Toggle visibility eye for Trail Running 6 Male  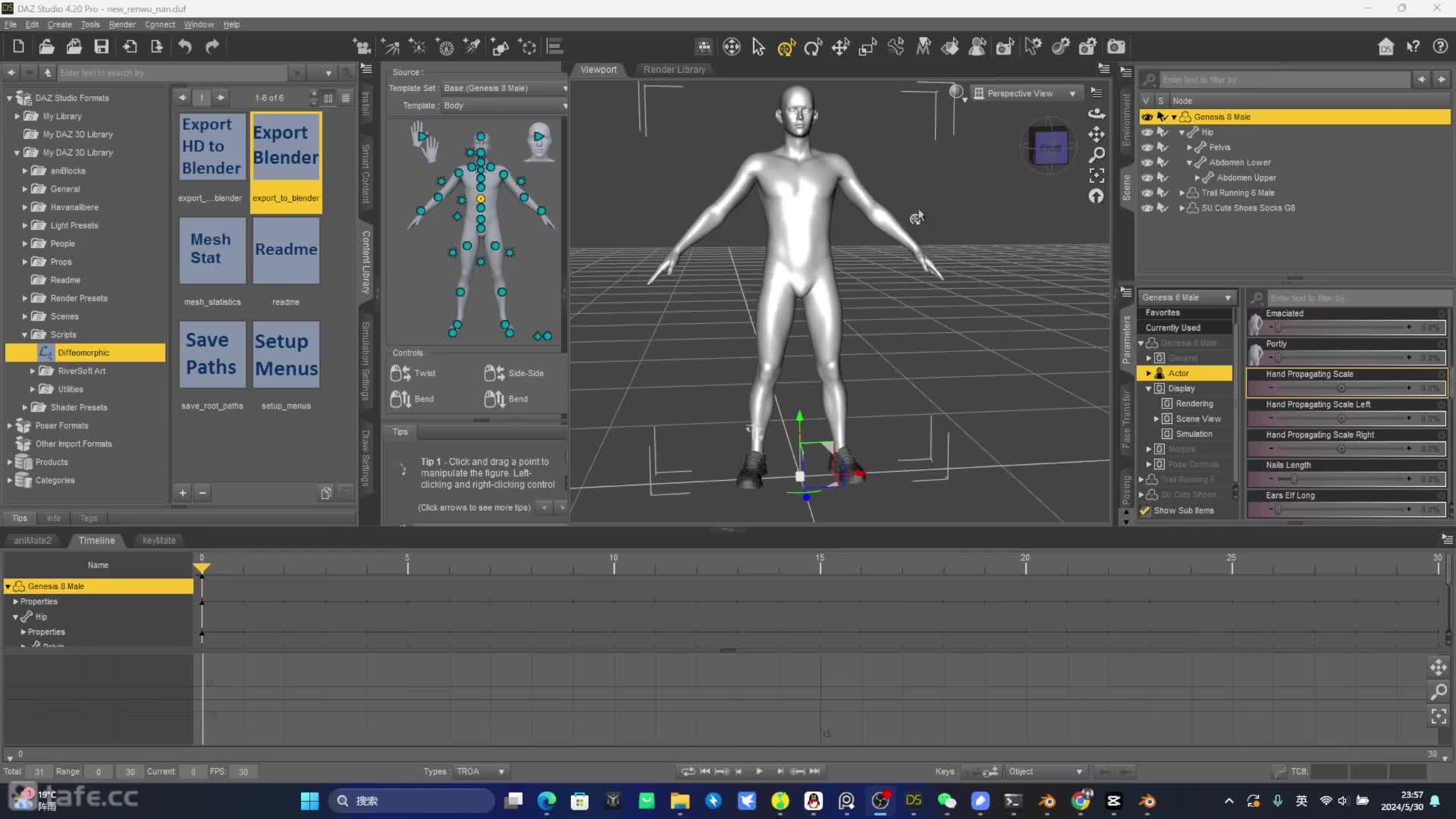point(1147,193)
